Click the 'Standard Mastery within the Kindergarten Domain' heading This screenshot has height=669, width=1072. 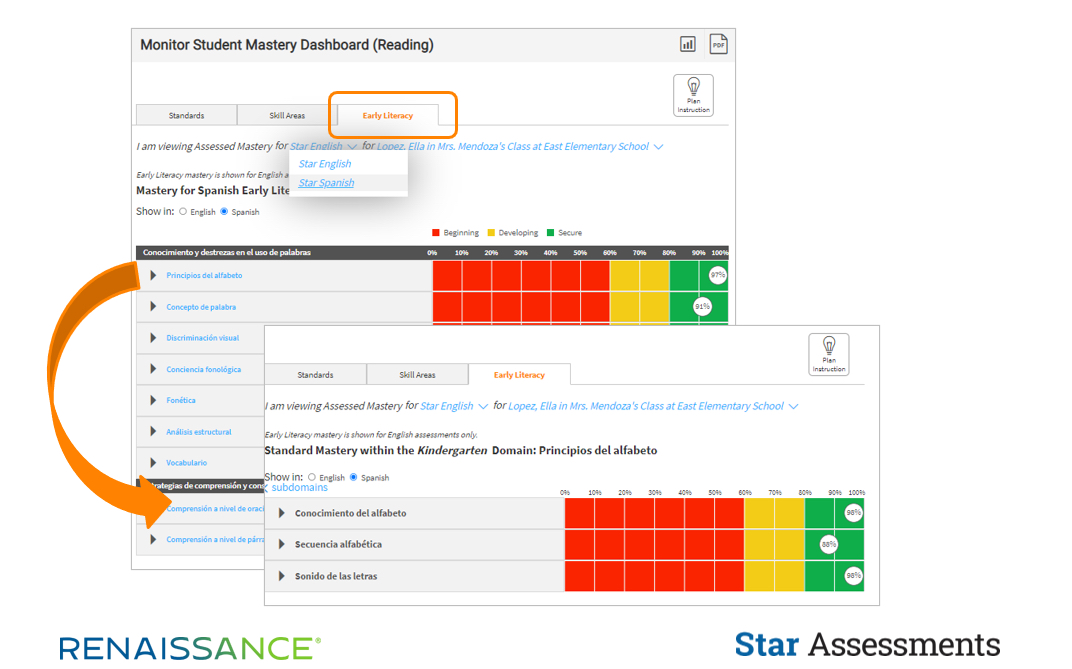pos(461,450)
